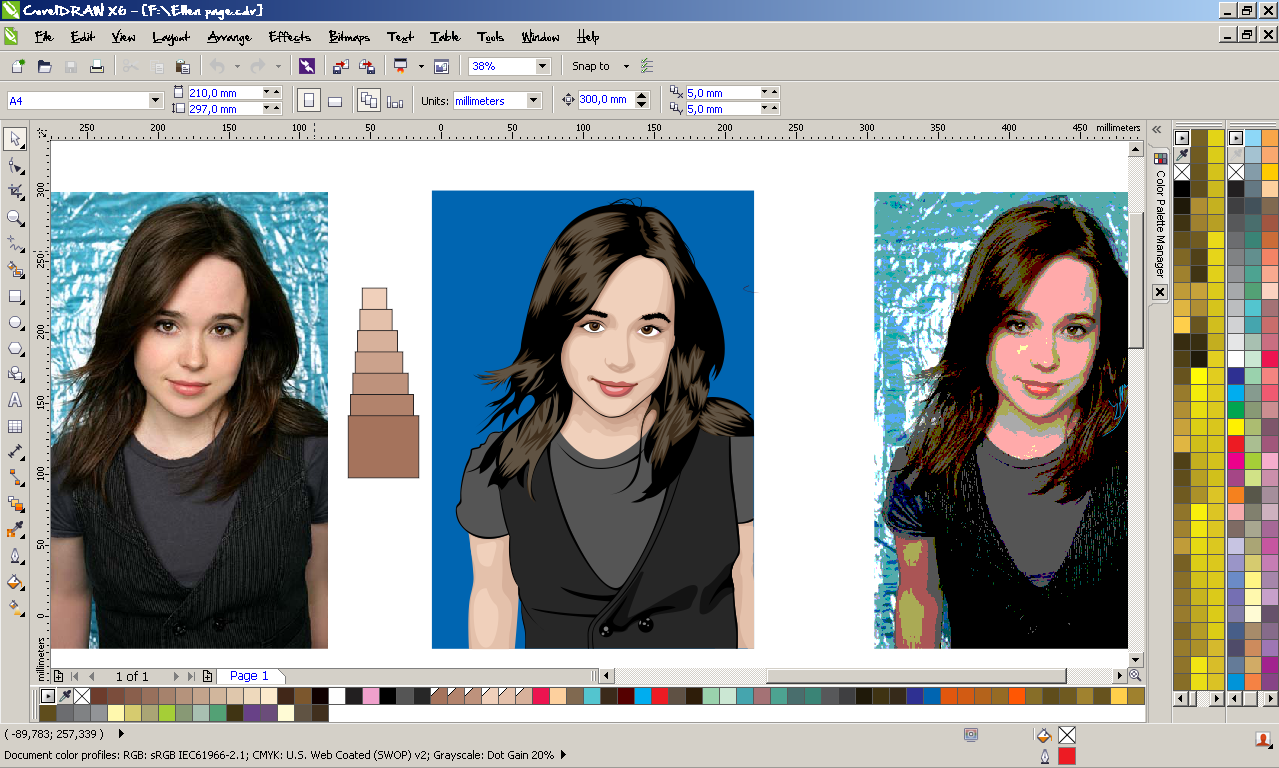Activate the Zoom tool magnifier
Viewport: 1279px width, 768px height.
coord(15,218)
